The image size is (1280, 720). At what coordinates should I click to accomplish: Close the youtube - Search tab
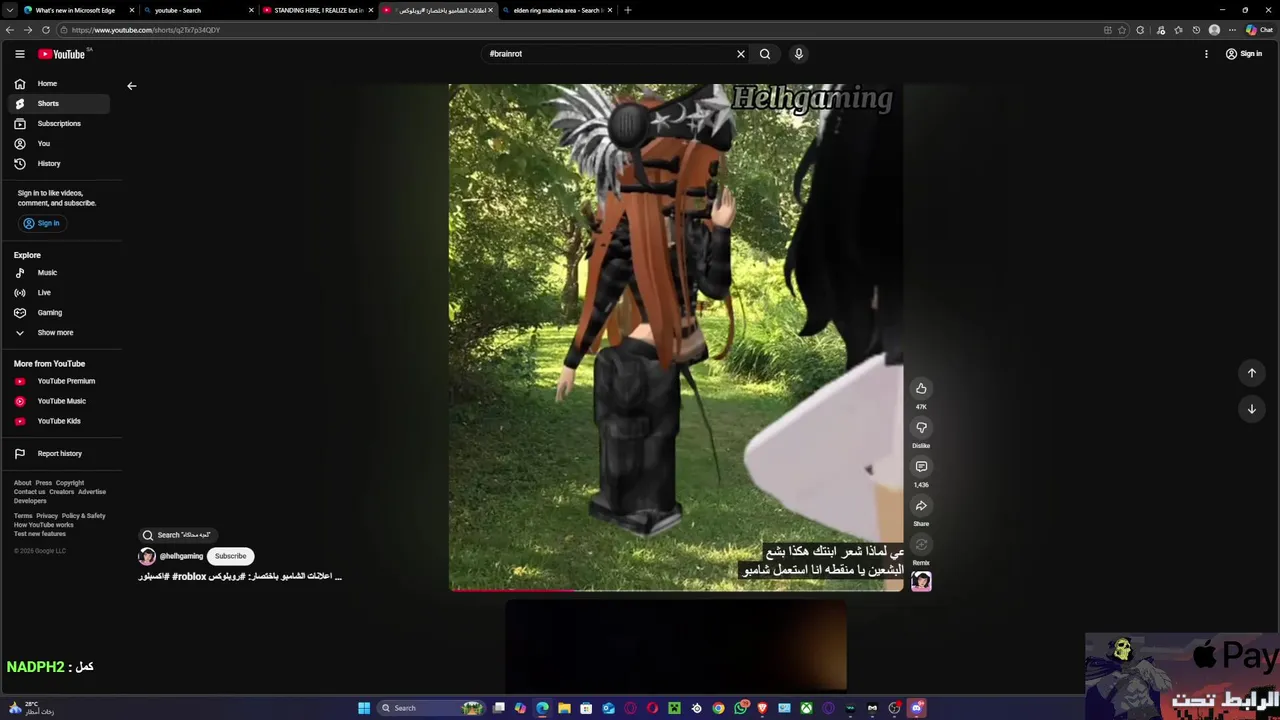point(251,10)
